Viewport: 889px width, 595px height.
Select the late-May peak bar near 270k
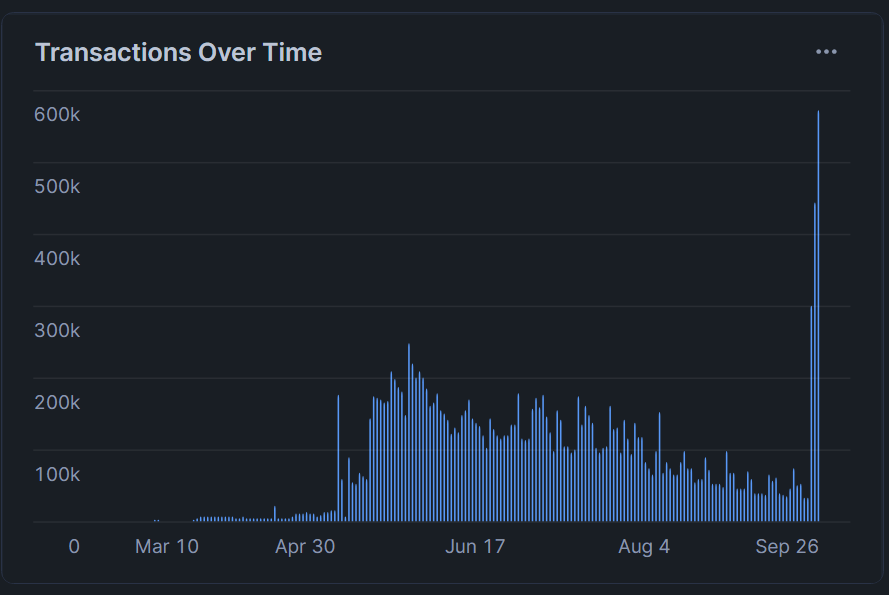click(x=409, y=432)
